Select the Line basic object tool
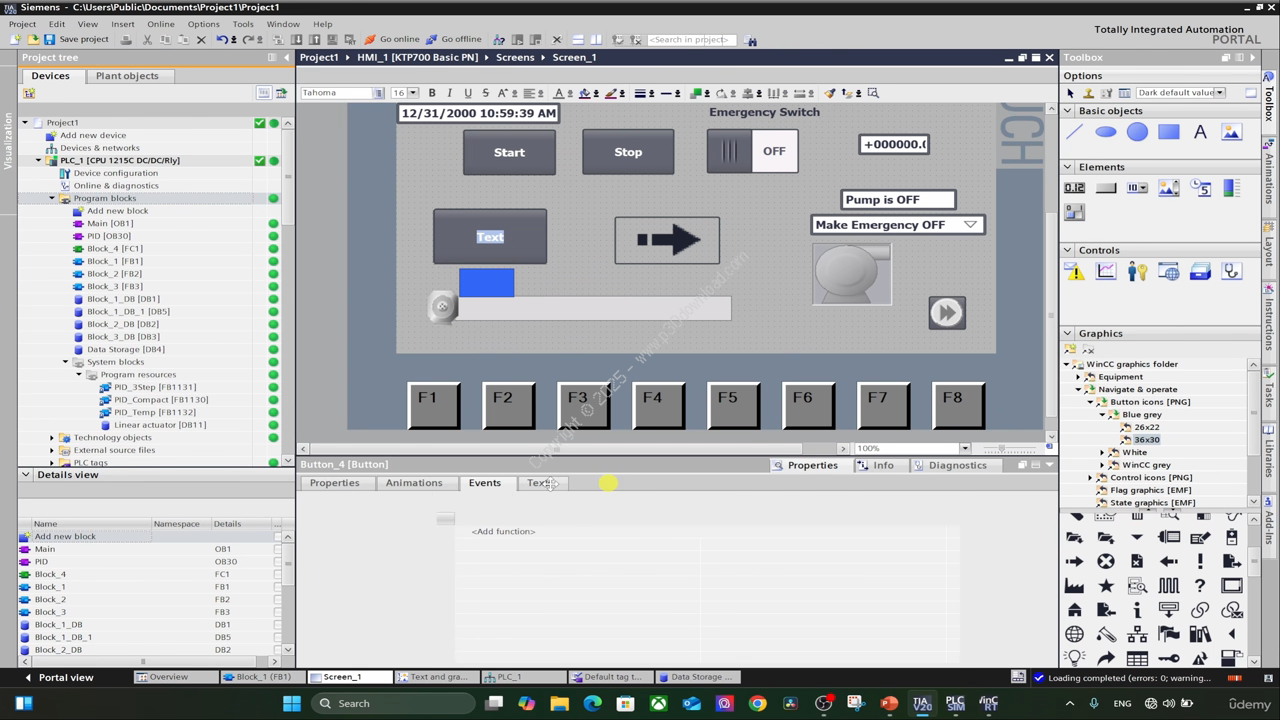The image size is (1280, 720). 1075,132
